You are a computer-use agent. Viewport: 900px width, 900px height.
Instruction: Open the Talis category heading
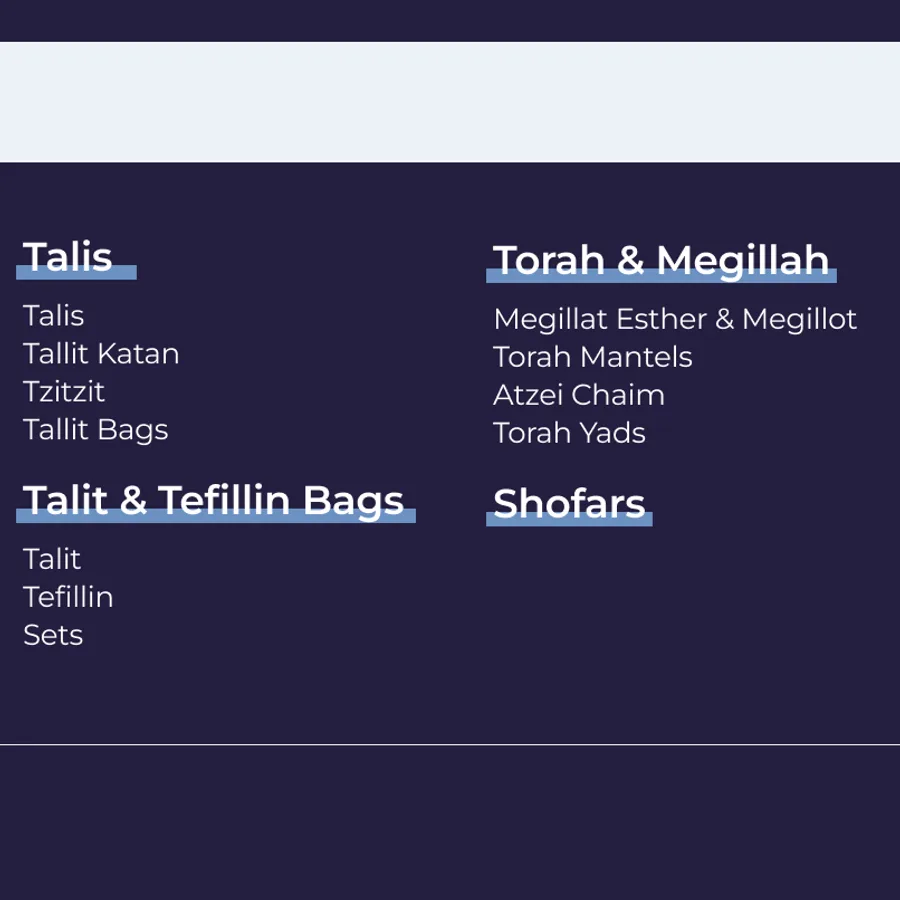67,257
